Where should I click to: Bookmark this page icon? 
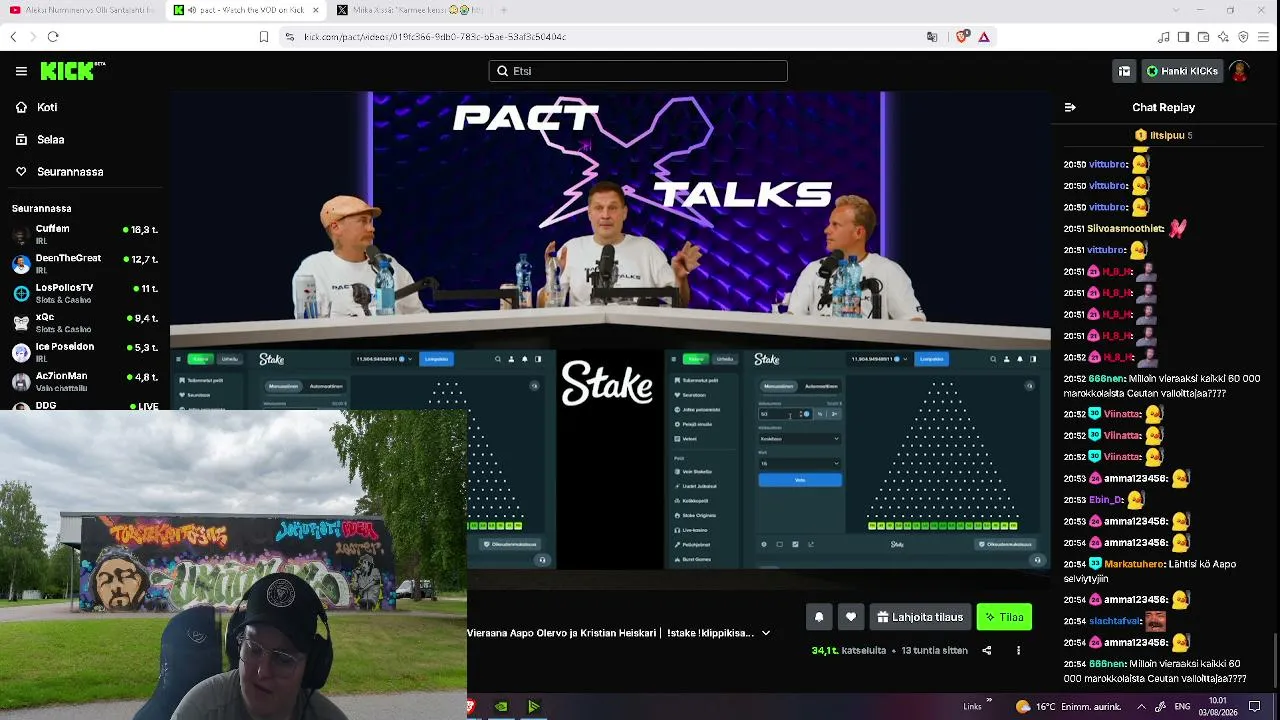coord(264,37)
